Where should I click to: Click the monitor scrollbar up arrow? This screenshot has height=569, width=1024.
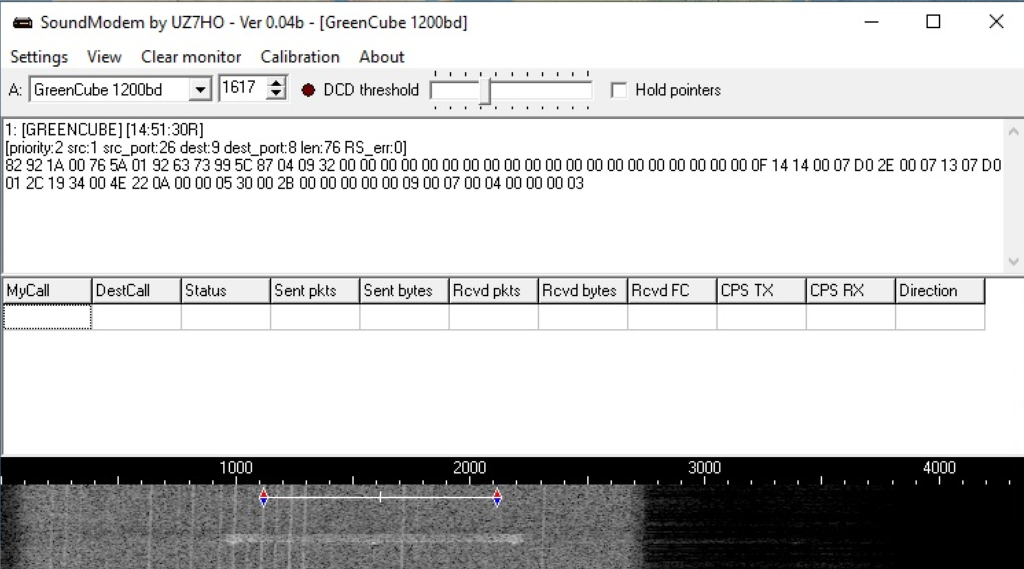click(1014, 131)
